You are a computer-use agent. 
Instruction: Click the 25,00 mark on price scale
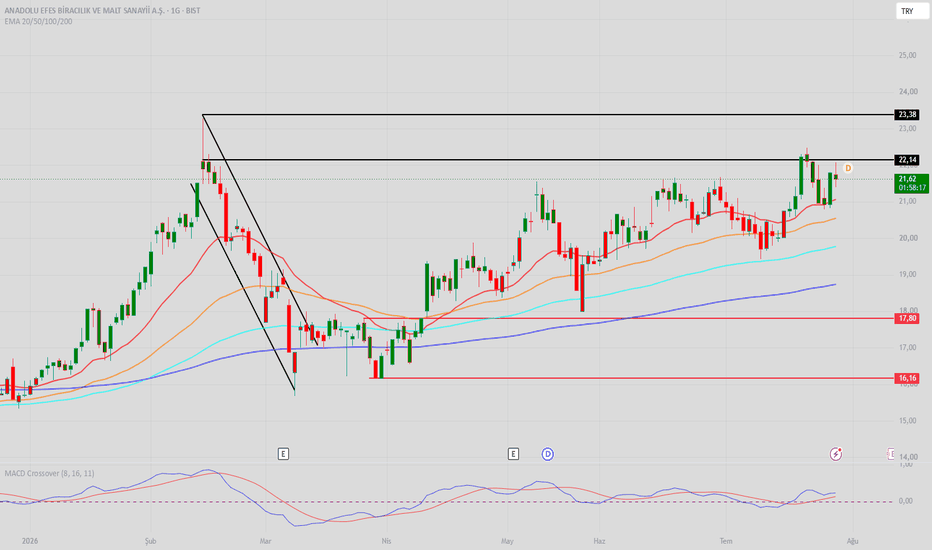click(908, 55)
